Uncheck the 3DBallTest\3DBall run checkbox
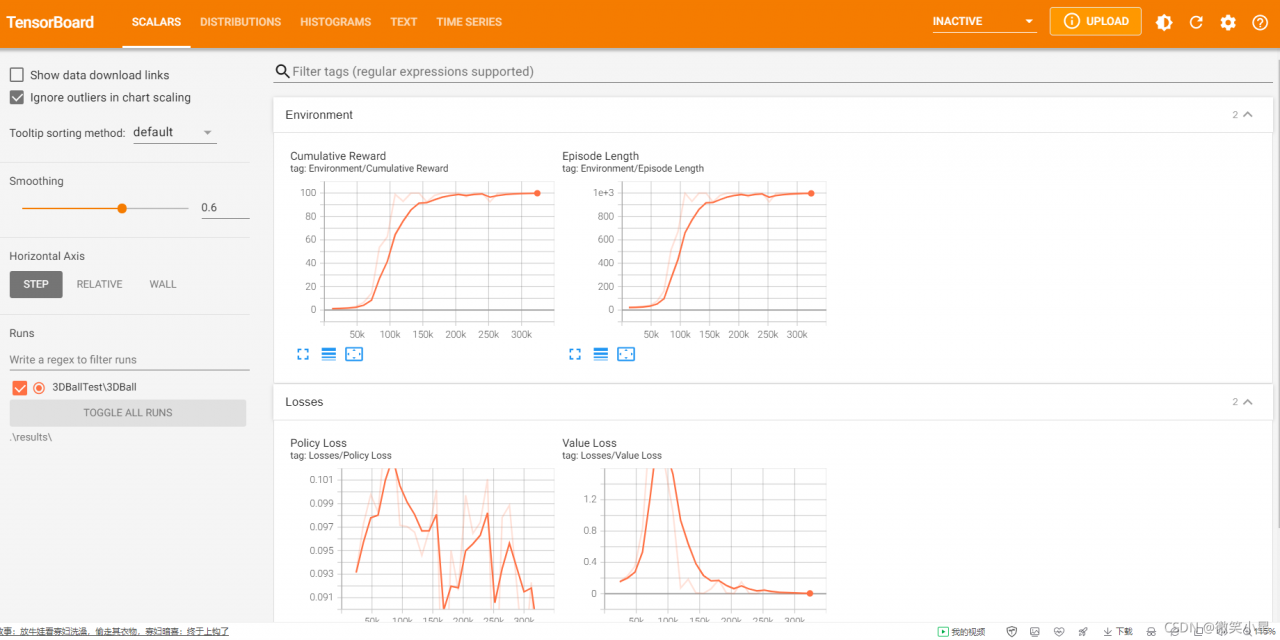1280x640 pixels. tap(20, 387)
